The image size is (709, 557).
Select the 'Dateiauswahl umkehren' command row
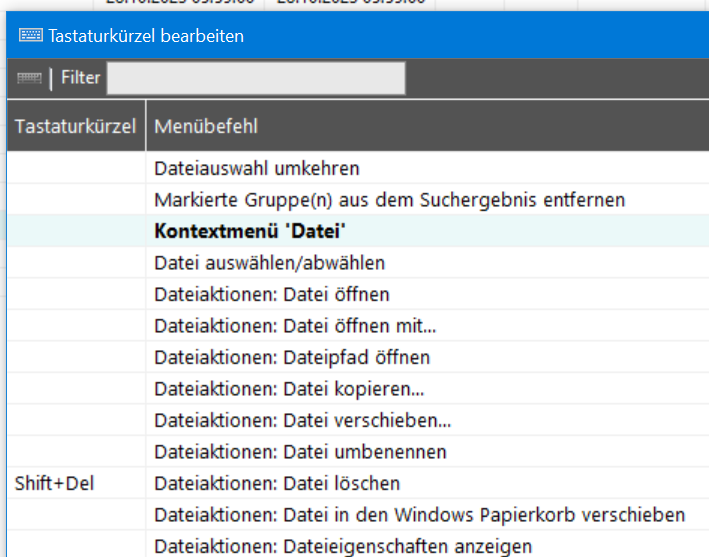click(257, 168)
